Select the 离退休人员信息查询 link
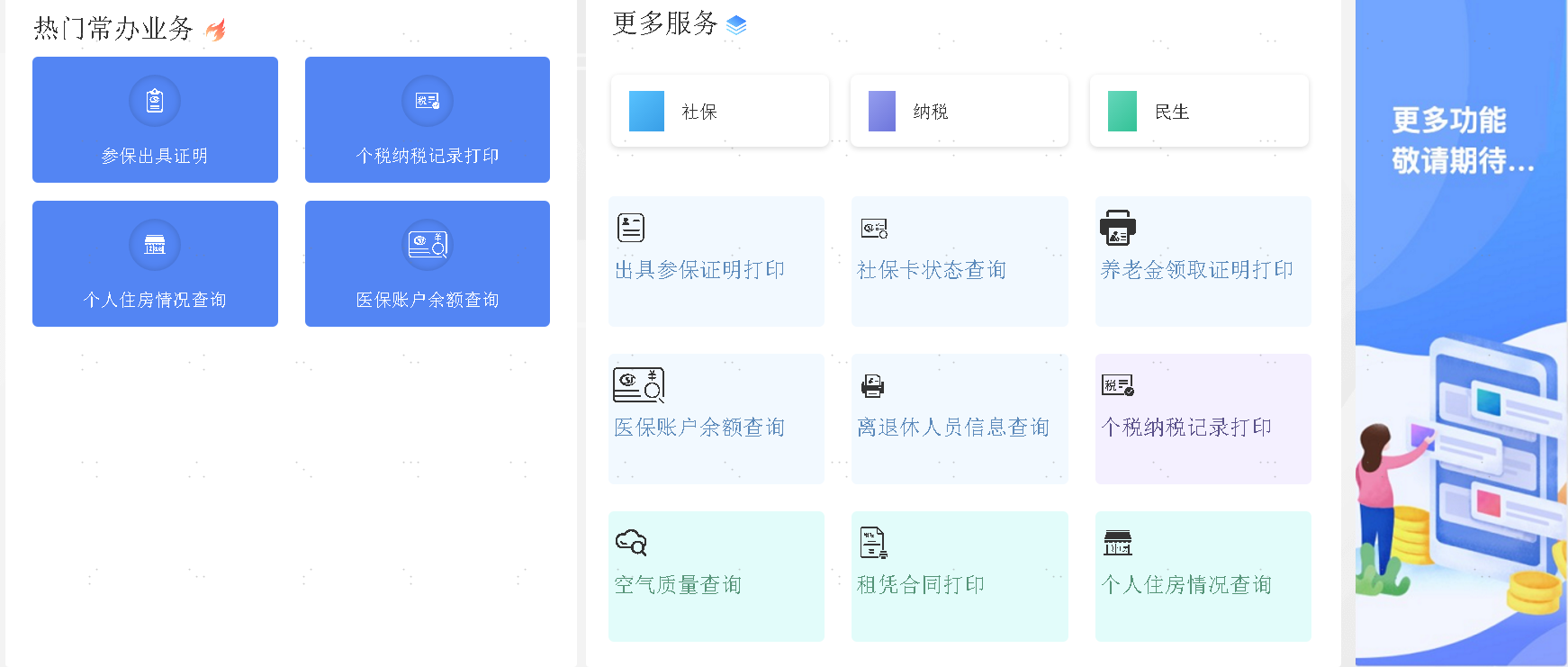Image resolution: width=1568 pixels, height=667 pixels. point(953,428)
